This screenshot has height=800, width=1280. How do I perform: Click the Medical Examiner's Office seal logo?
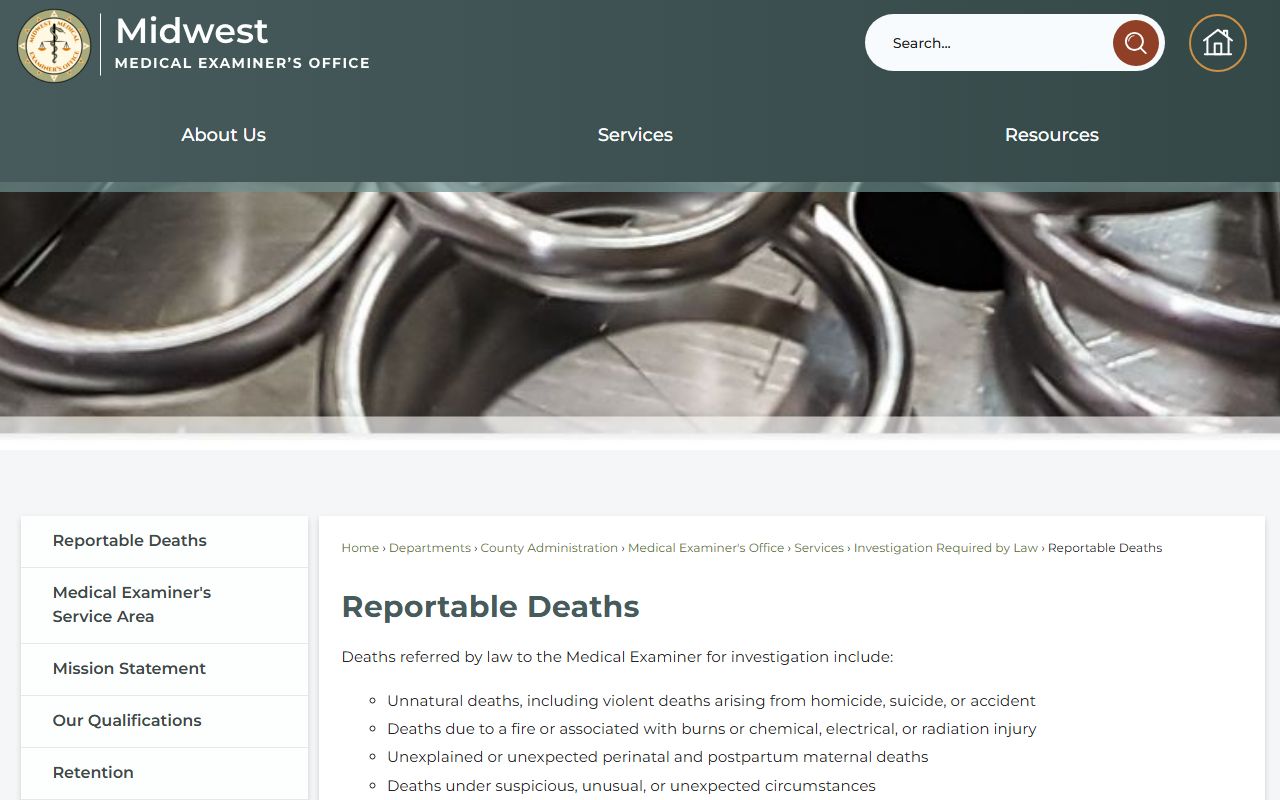pyautogui.click(x=54, y=46)
